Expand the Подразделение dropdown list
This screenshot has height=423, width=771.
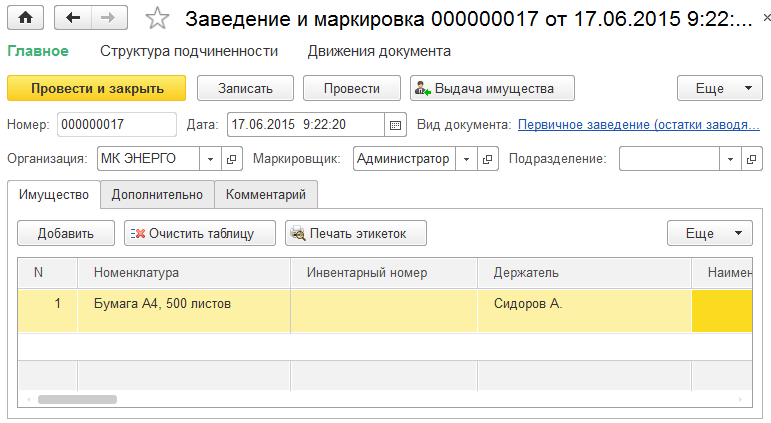coord(730,159)
